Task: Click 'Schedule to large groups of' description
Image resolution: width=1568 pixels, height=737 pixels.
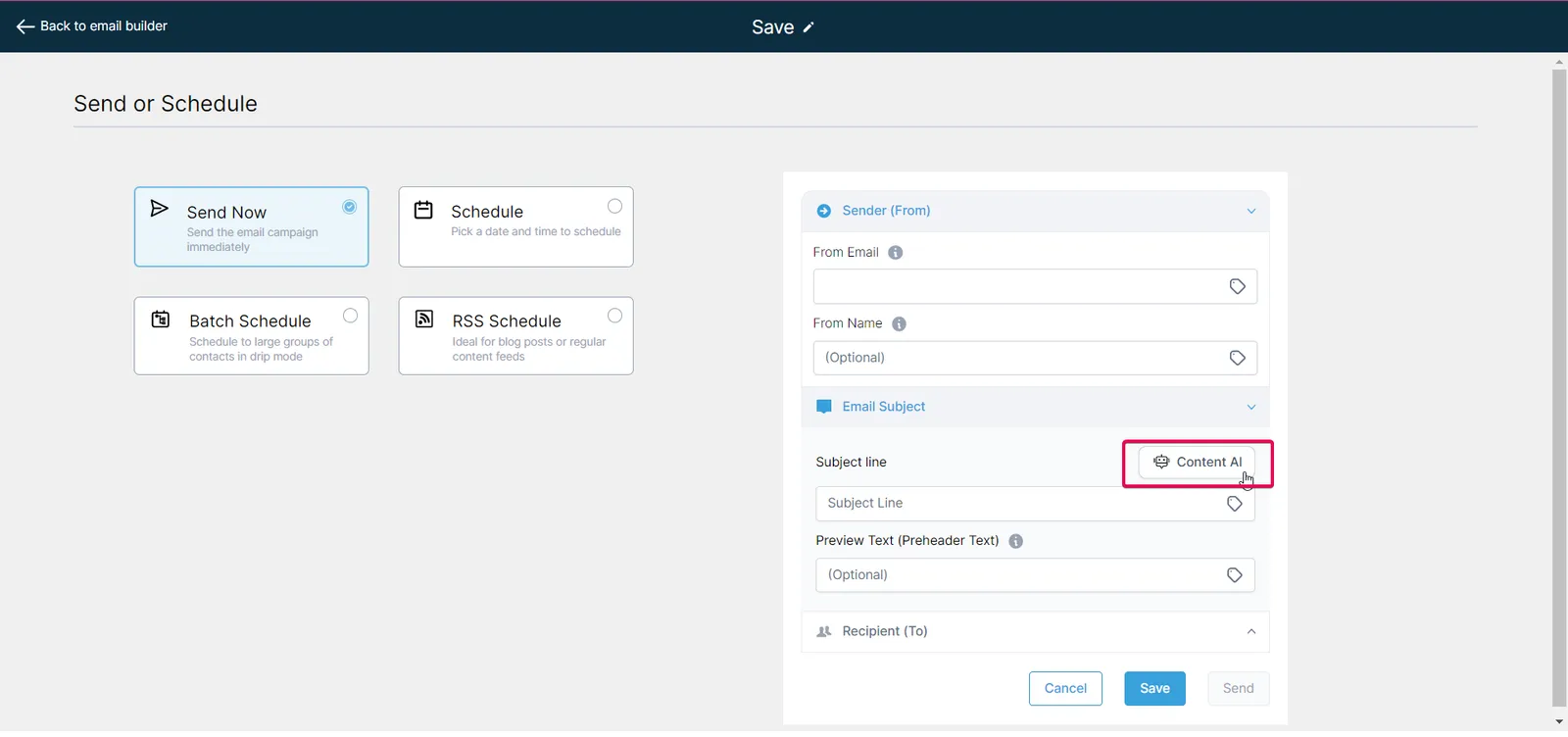Action: (261, 342)
